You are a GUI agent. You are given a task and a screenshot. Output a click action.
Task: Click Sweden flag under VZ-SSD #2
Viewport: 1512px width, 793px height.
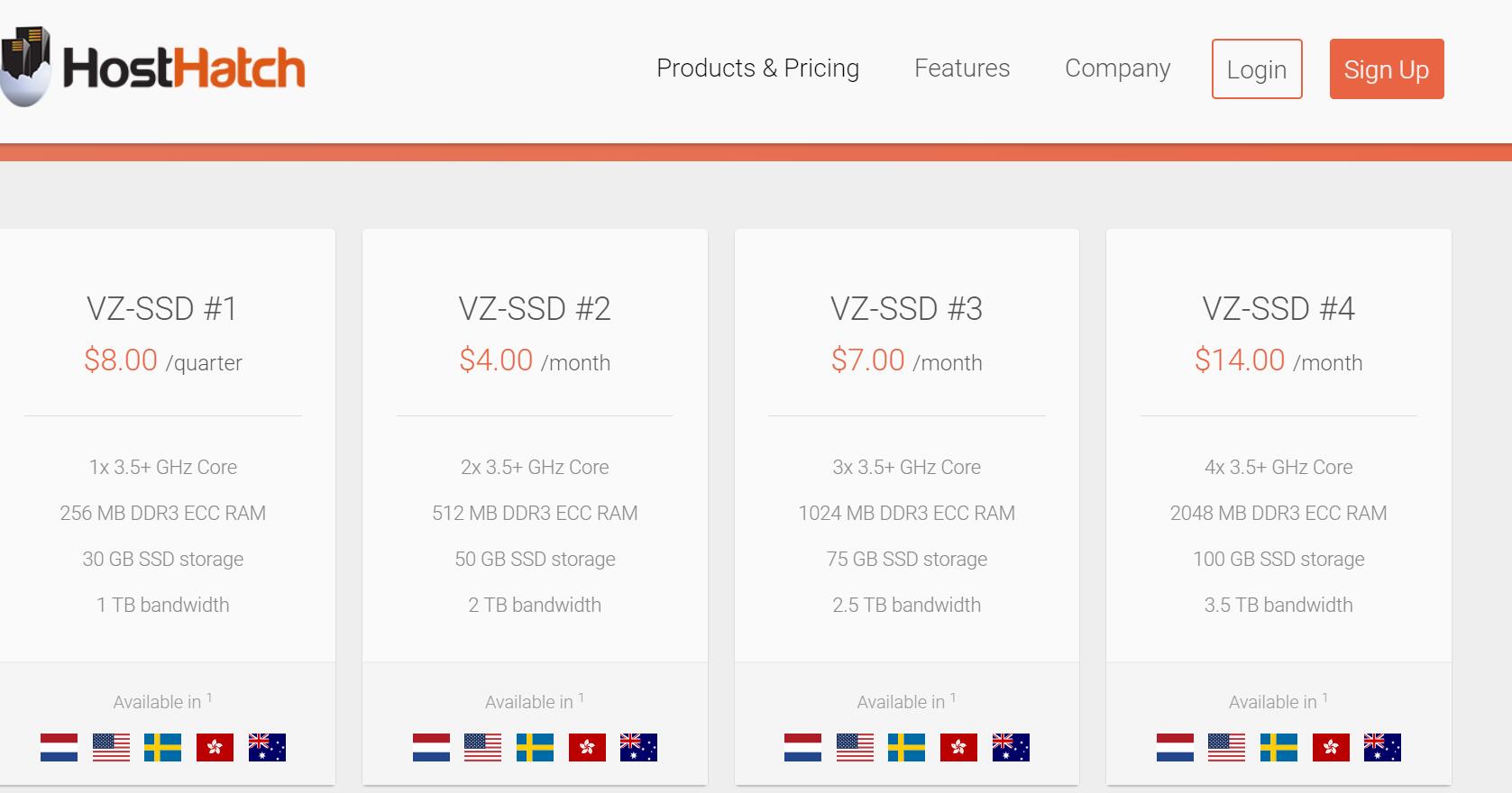coord(535,747)
